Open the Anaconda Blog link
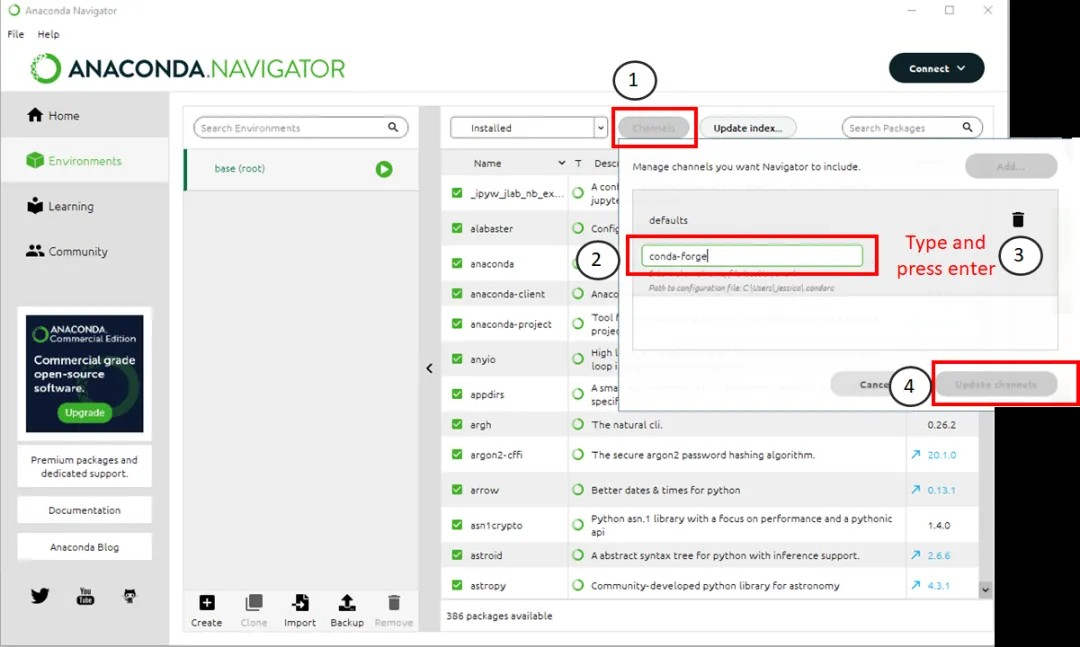The width and height of the screenshot is (1080, 647). click(84, 546)
